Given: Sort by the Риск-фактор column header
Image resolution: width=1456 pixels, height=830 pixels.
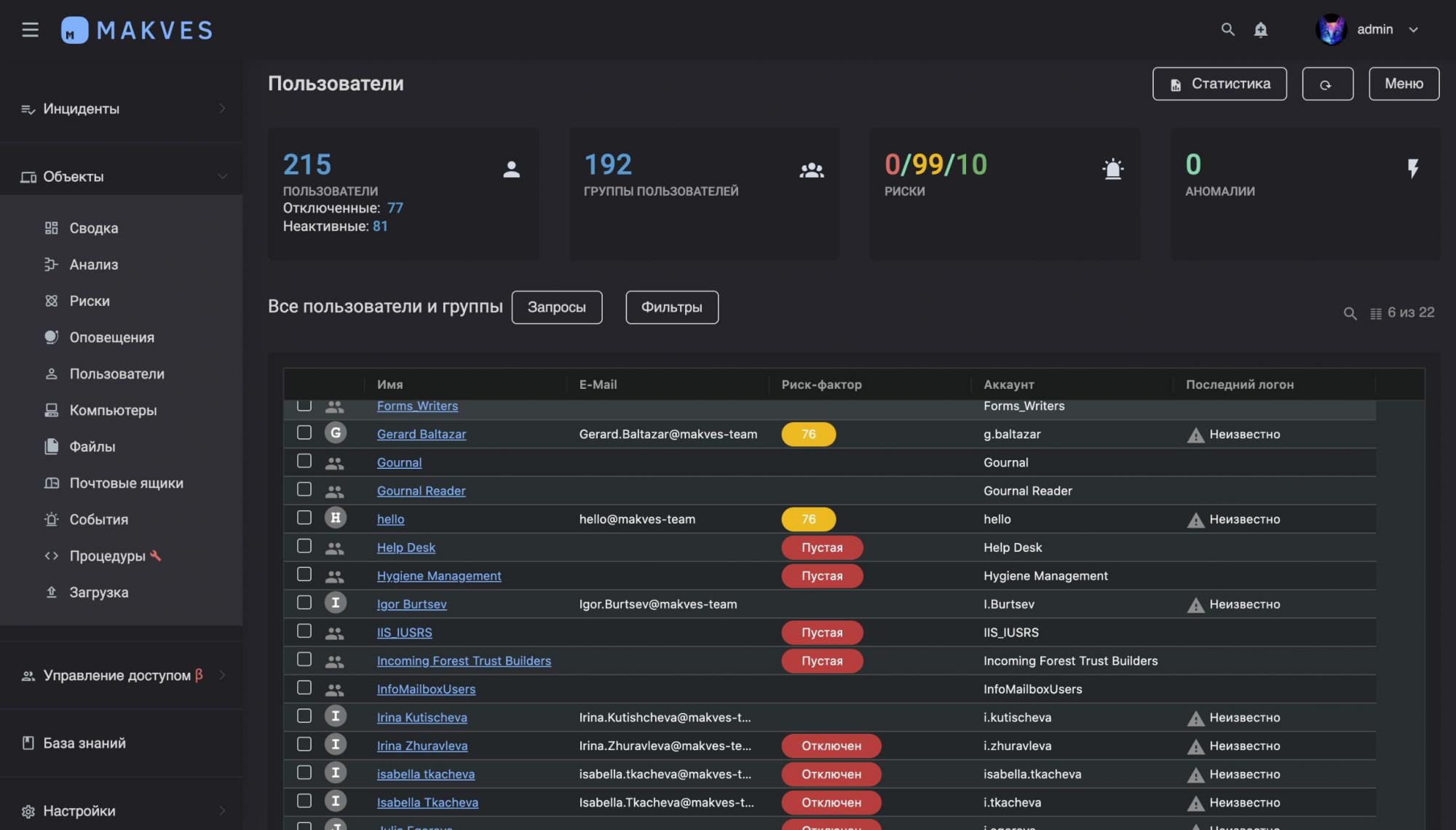Looking at the screenshot, I should [x=821, y=384].
